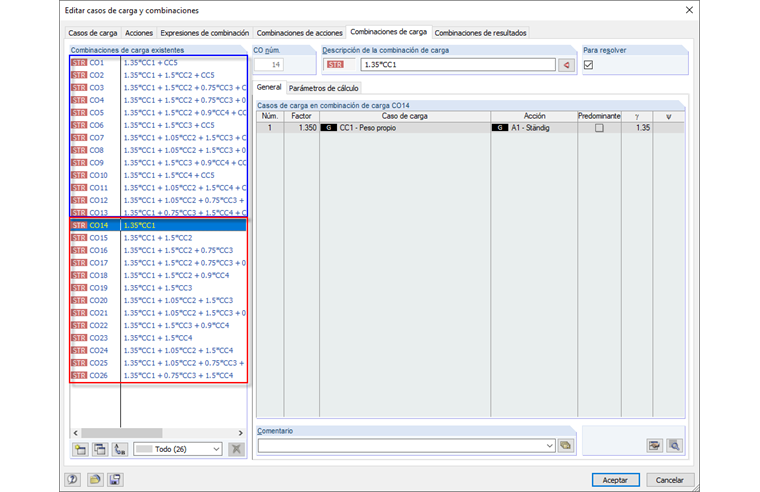The image size is (760, 492).
Task: Click the A1 - Ständig action cell
Action: pyautogui.click(x=534, y=128)
